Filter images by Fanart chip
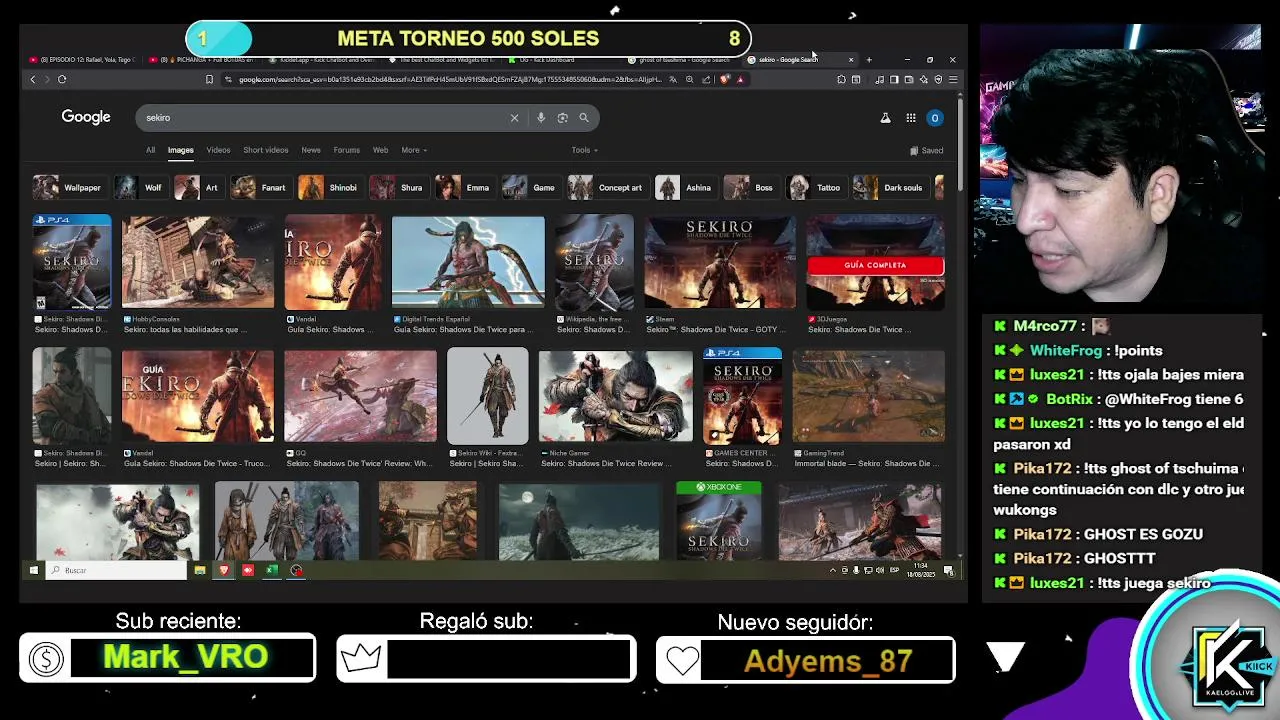This screenshot has height=720, width=1280. click(x=259, y=188)
